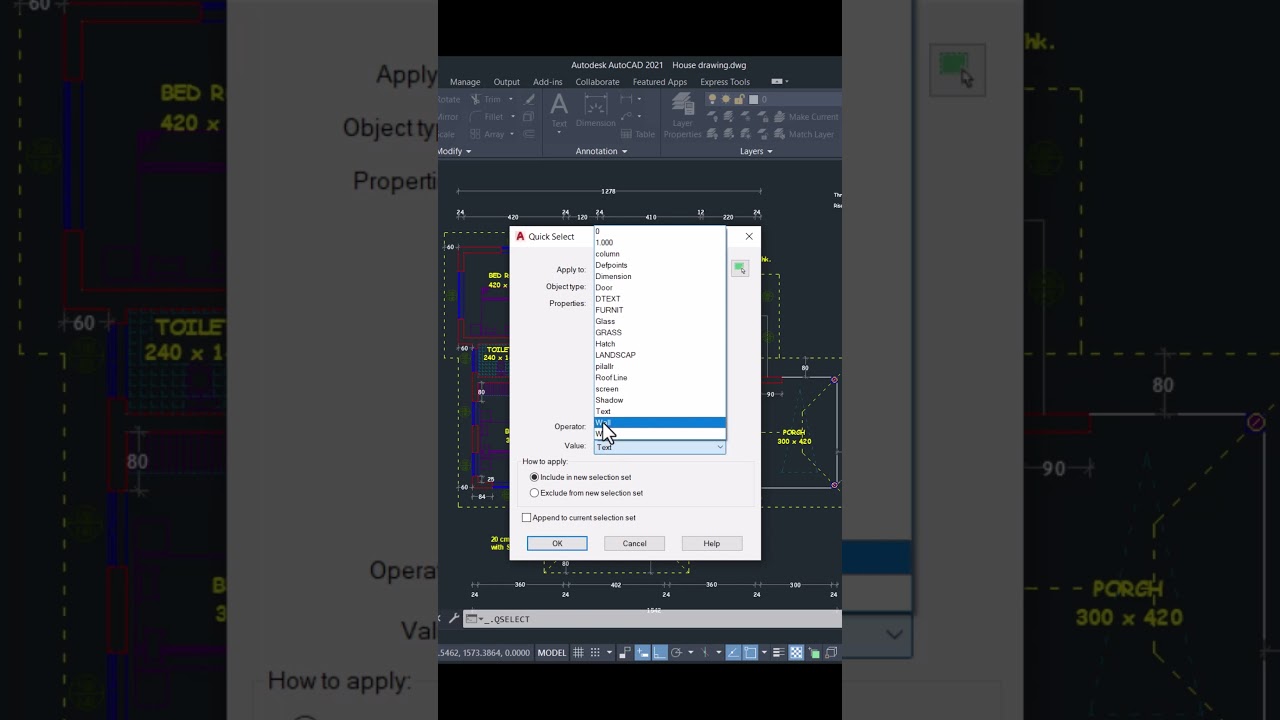This screenshot has height=720, width=1280.
Task: Open the Output ribbon tab
Action: (x=507, y=82)
